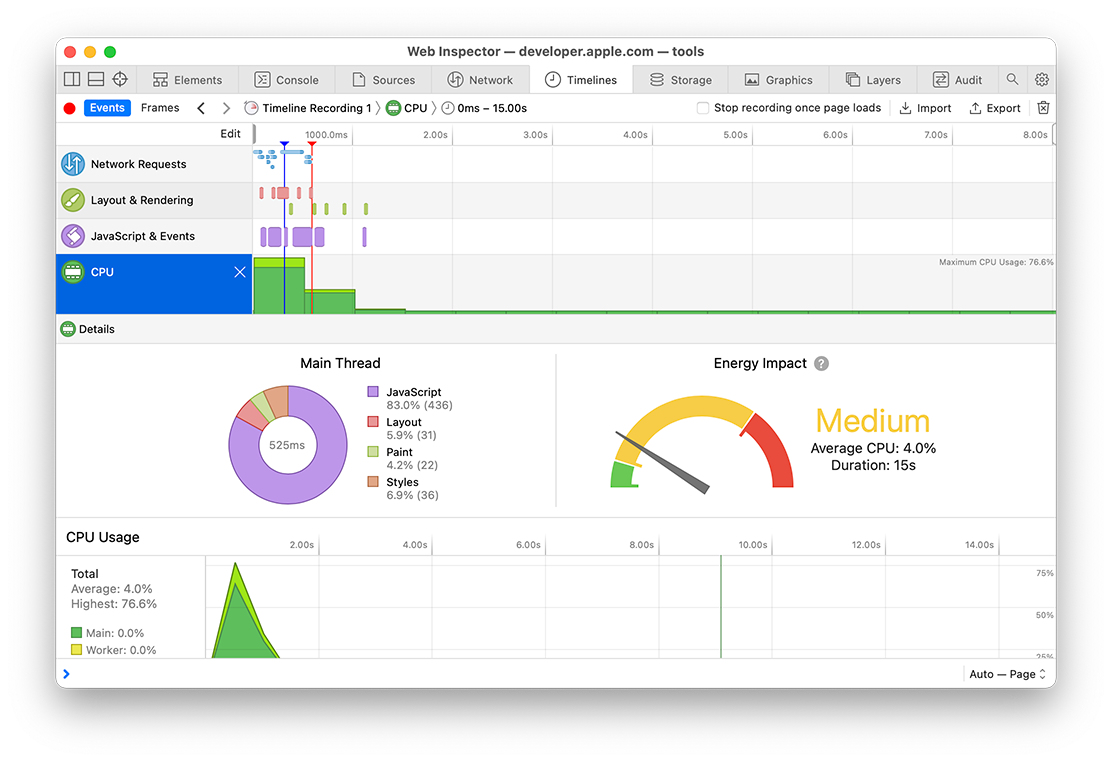1112x762 pixels.
Task: Enable Stop recording once page loads
Action: coord(703,108)
